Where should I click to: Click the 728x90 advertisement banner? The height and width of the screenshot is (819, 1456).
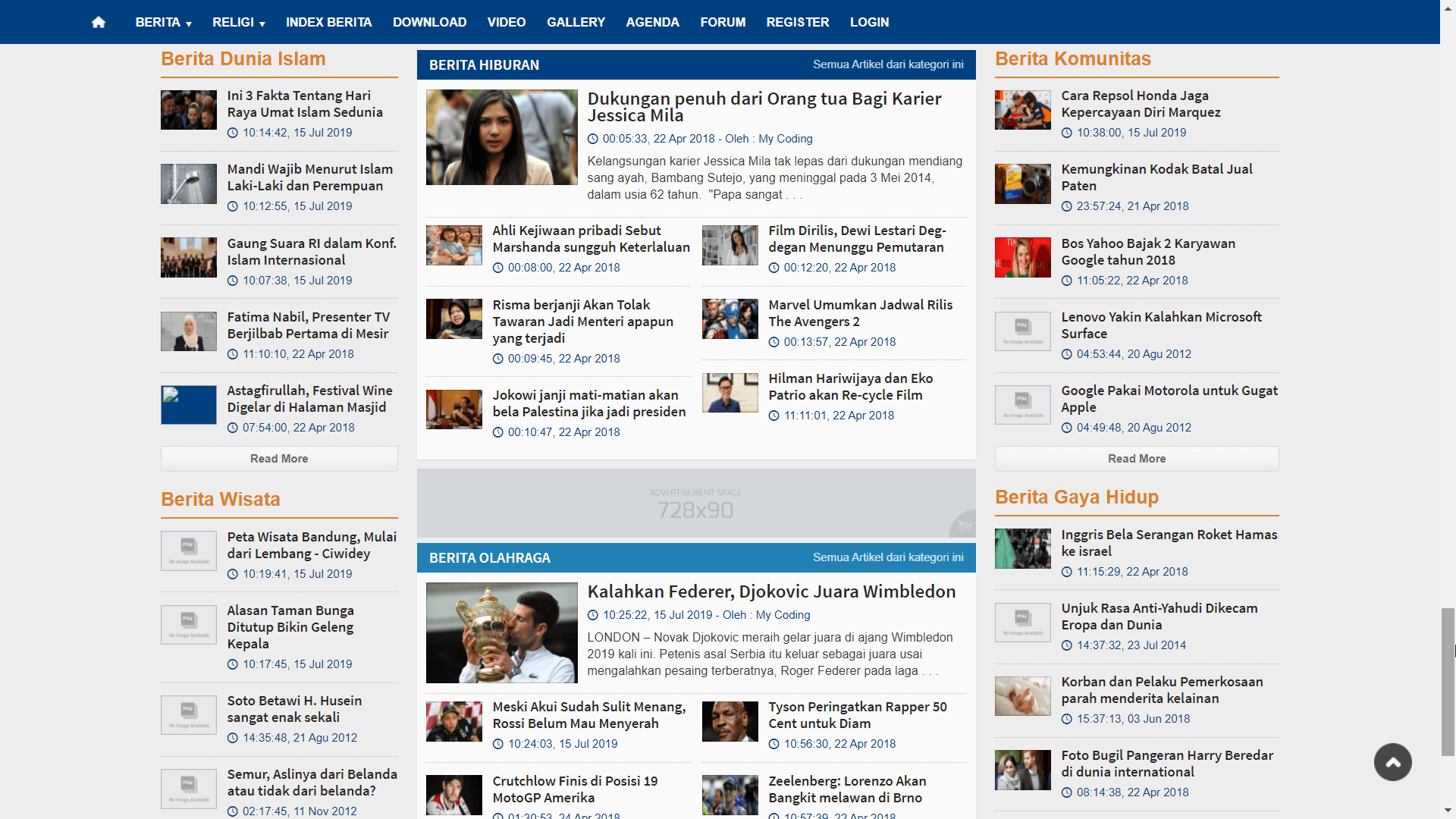tap(696, 504)
